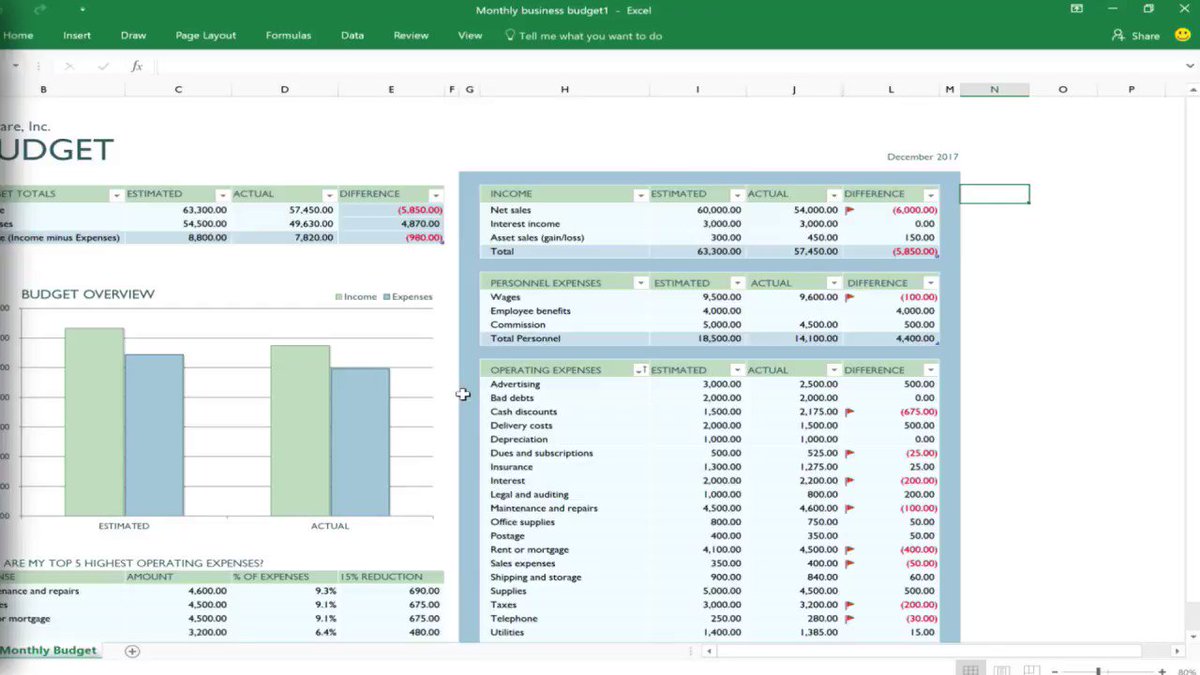Add a new sheet with the plus icon
The width and height of the screenshot is (1200, 675).
132,651
